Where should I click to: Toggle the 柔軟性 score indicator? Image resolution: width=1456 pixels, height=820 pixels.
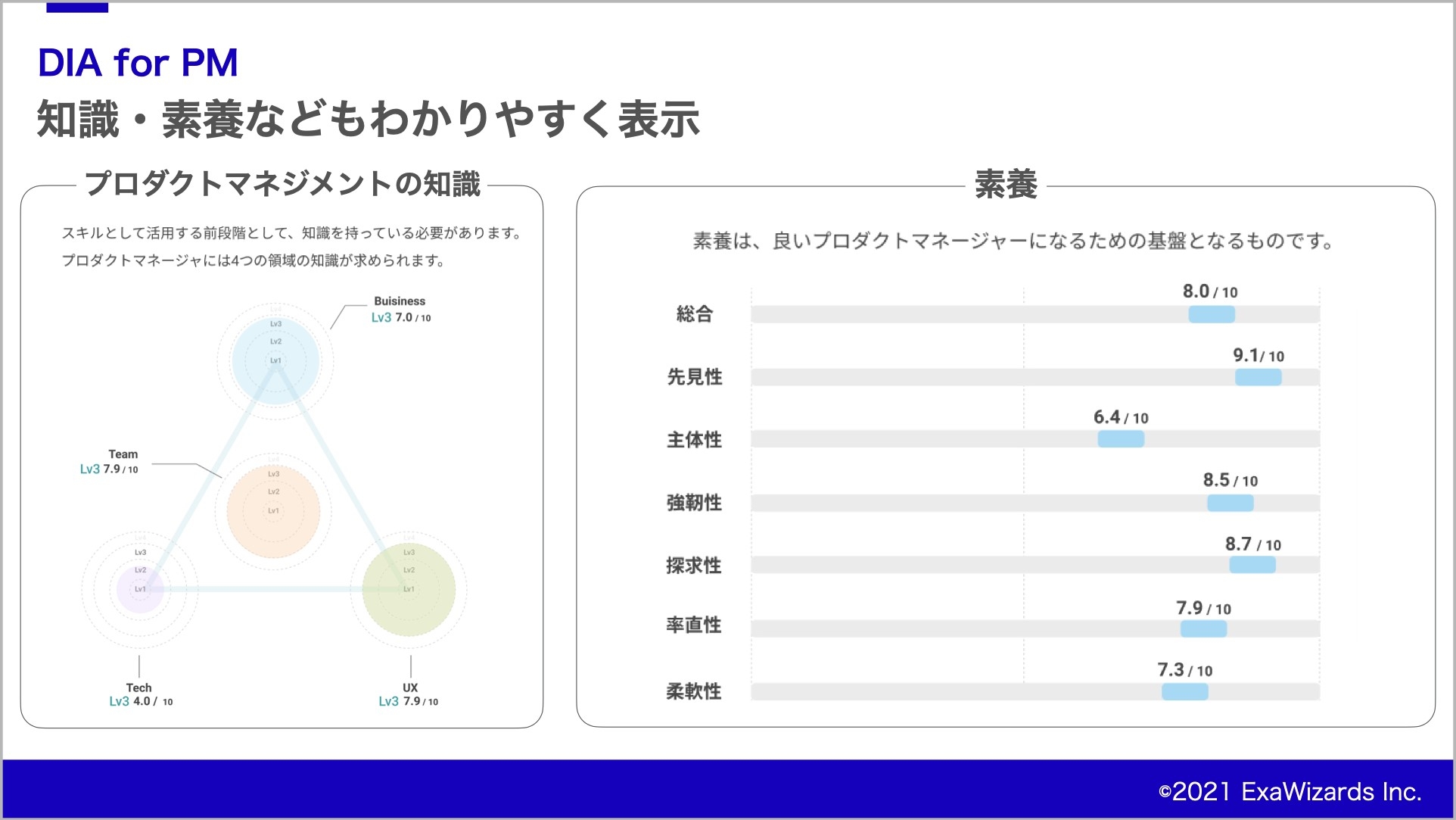click(x=1184, y=691)
